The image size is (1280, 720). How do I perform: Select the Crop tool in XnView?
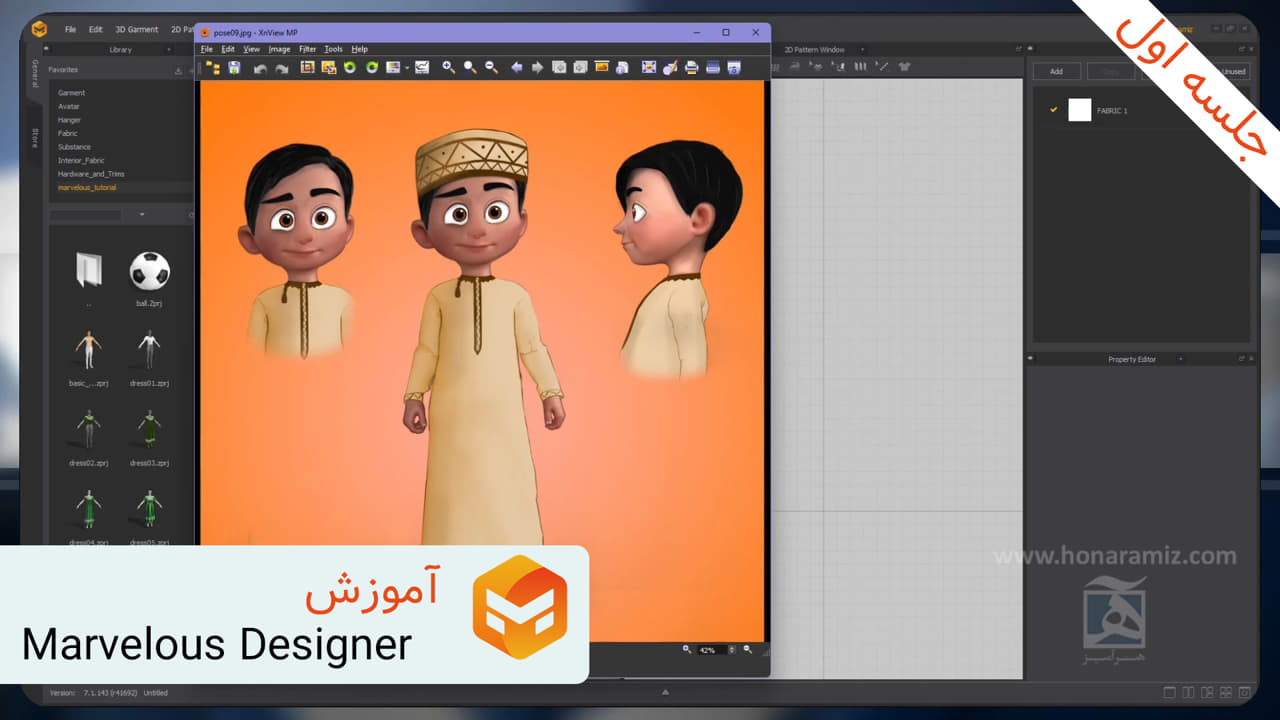pos(307,67)
